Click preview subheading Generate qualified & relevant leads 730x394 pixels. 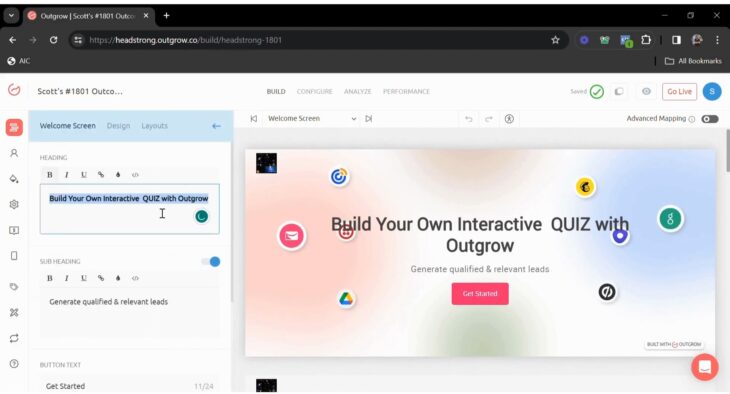pyautogui.click(x=480, y=269)
